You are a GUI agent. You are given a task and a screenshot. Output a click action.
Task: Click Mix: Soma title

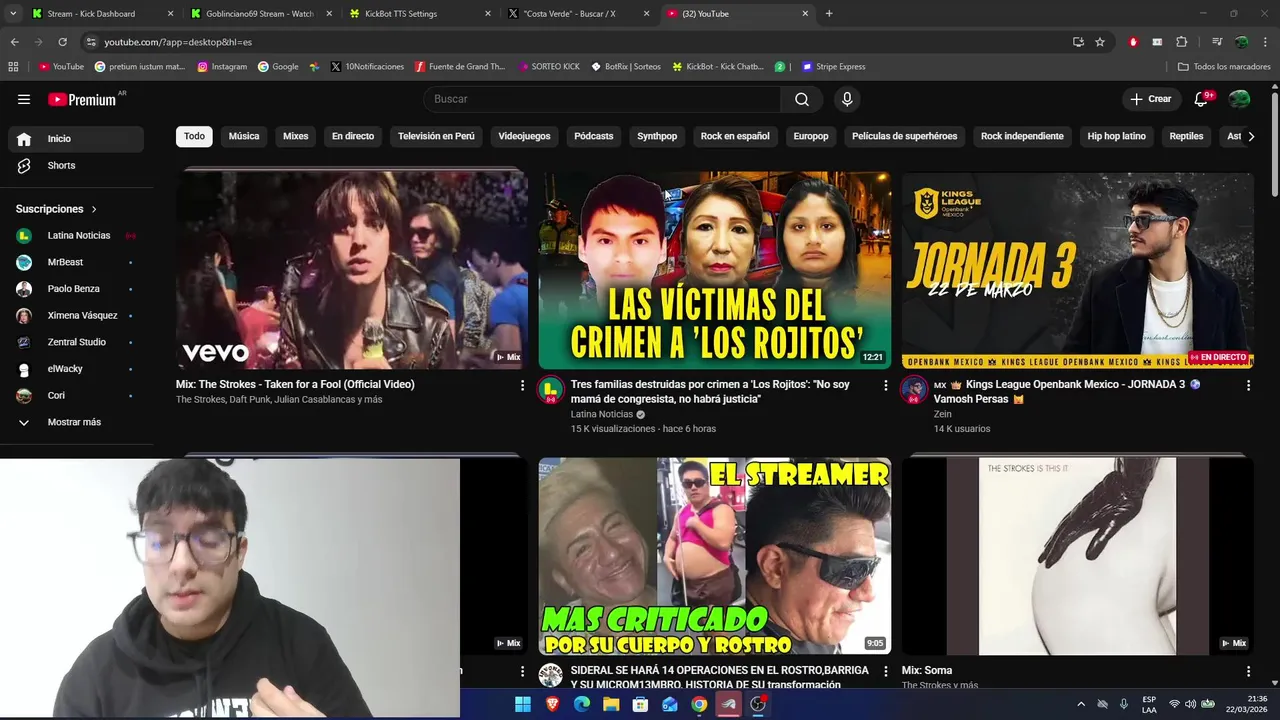click(x=927, y=670)
